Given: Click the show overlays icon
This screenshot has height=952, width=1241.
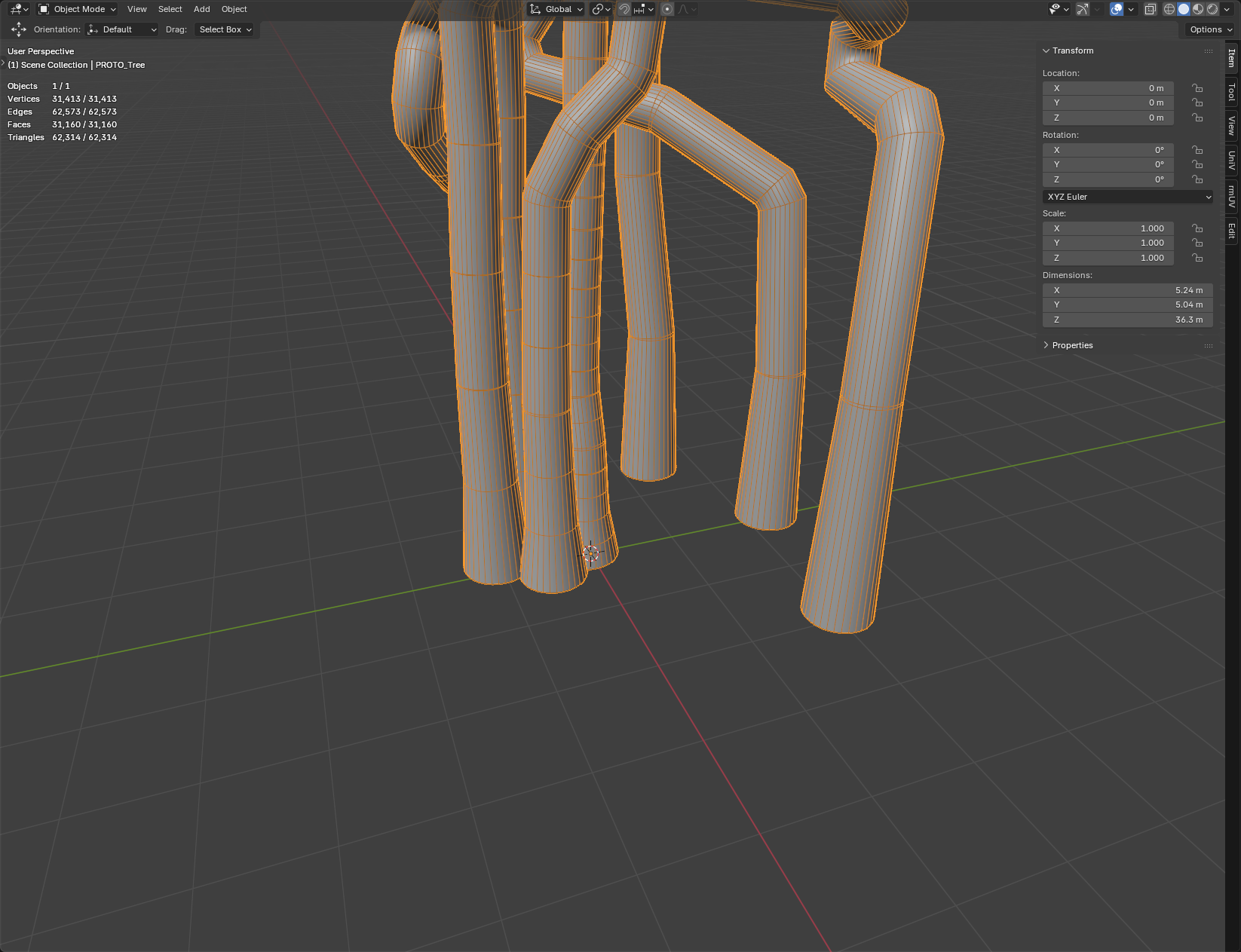Looking at the screenshot, I should point(1117,9).
